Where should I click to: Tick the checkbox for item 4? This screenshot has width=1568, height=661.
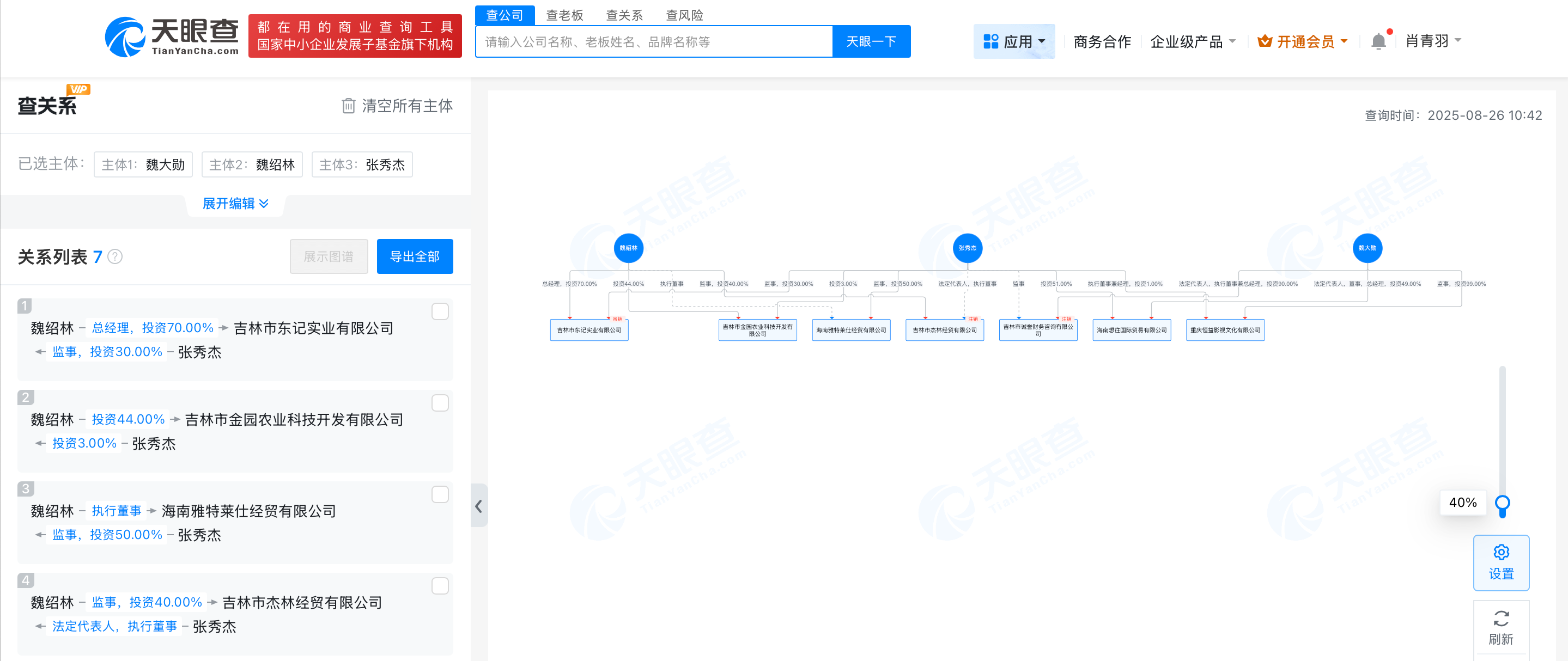click(x=440, y=586)
